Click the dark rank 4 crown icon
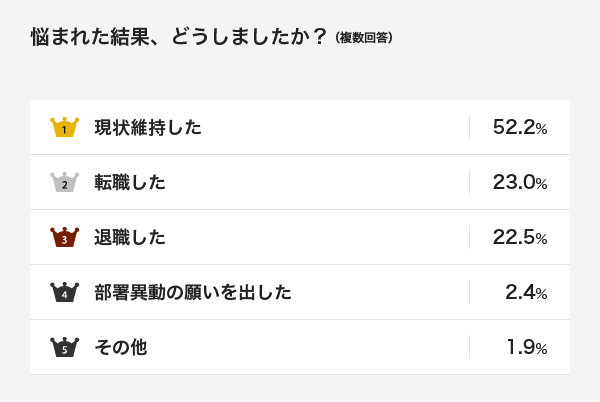This screenshot has width=600, height=402. 65,292
